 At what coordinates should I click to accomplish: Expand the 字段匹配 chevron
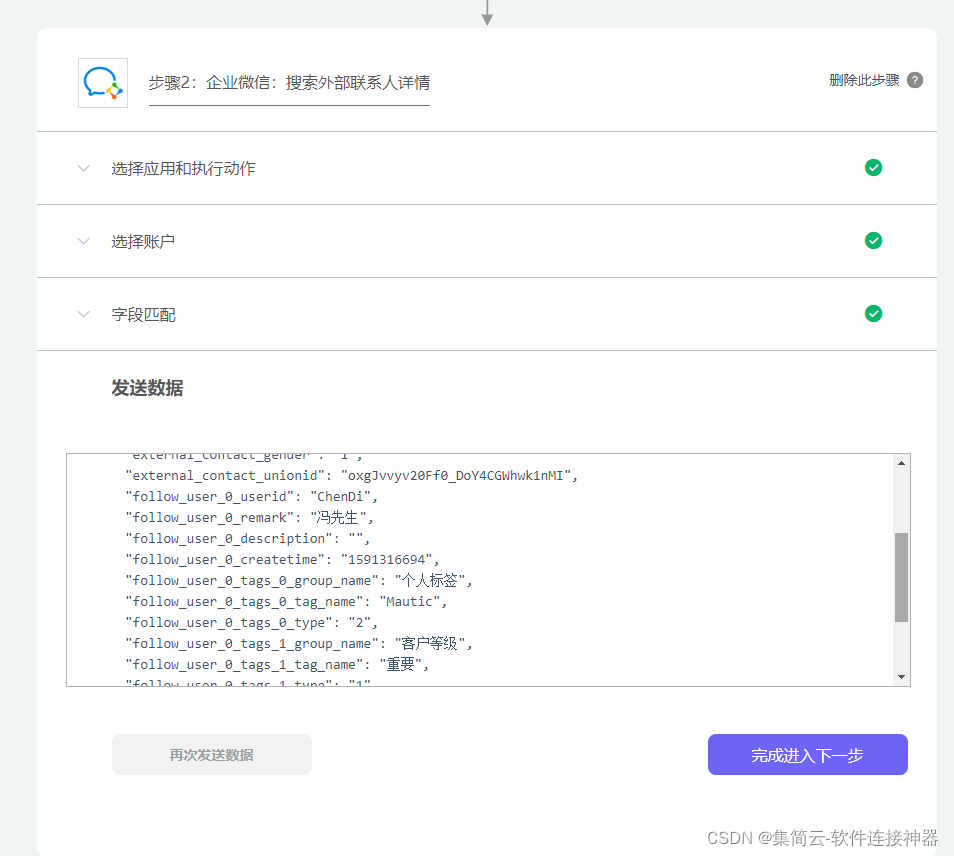point(83,314)
